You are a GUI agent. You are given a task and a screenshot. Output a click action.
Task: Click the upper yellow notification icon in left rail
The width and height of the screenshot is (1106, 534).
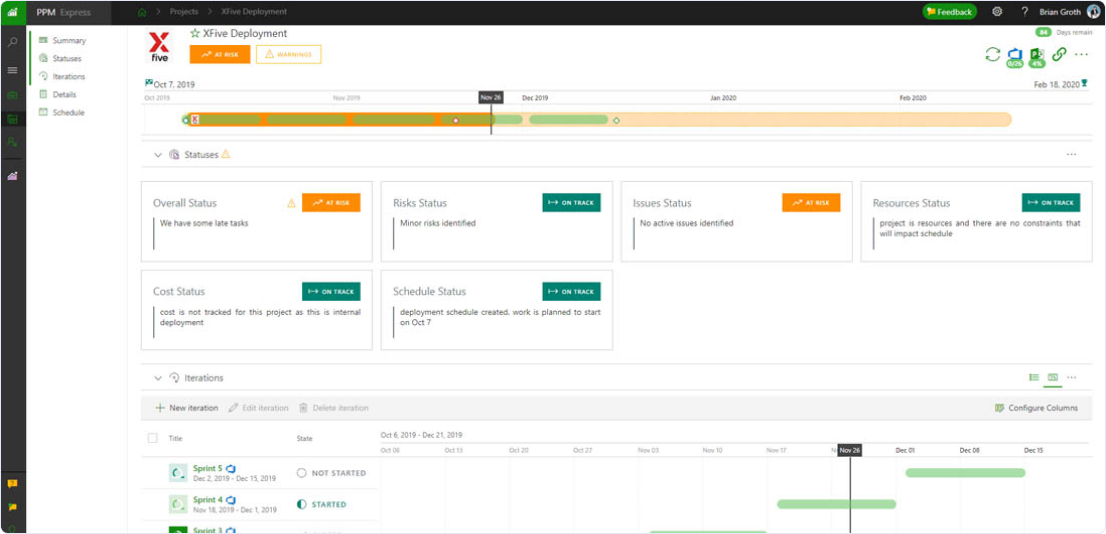click(x=12, y=484)
